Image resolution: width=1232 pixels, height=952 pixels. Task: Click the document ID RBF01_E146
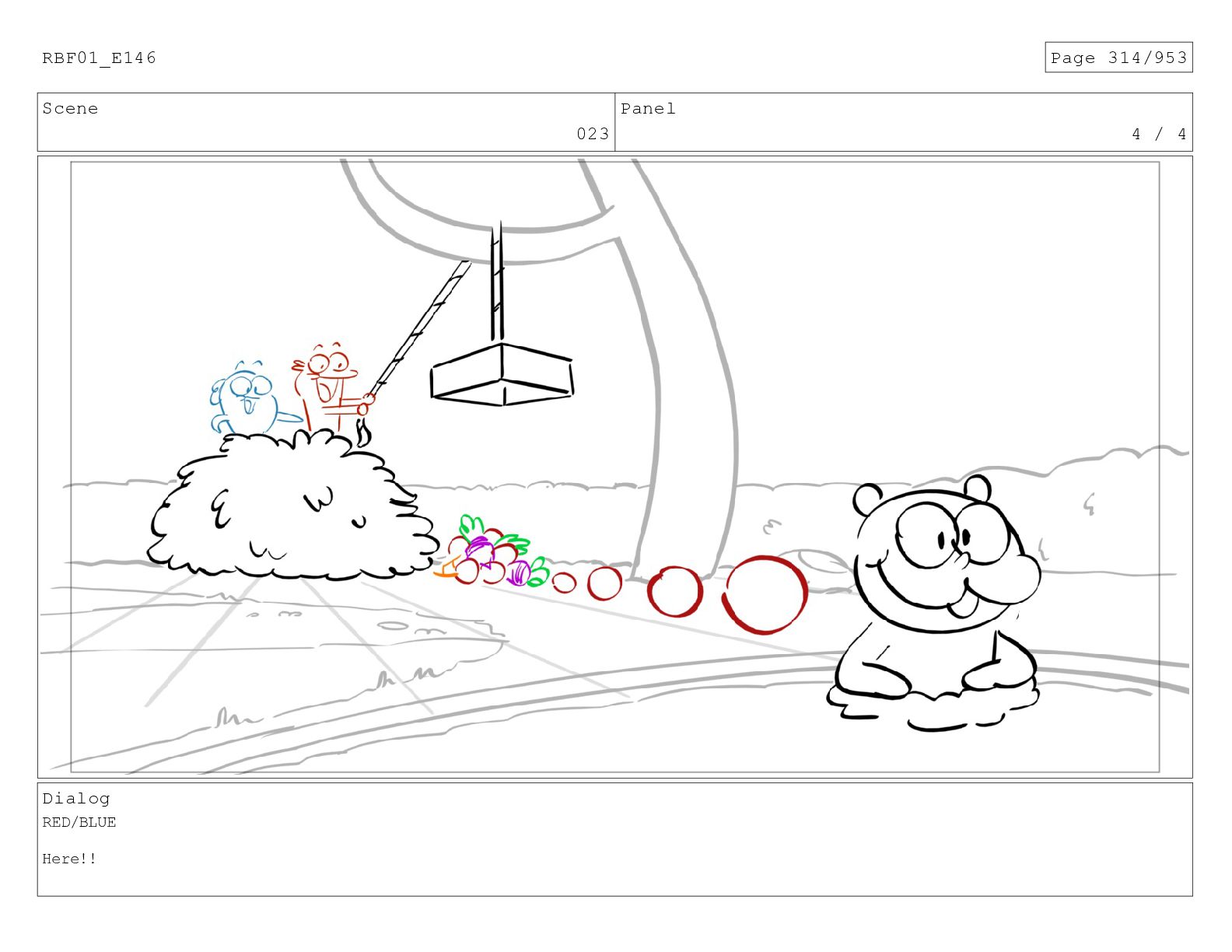click(99, 58)
